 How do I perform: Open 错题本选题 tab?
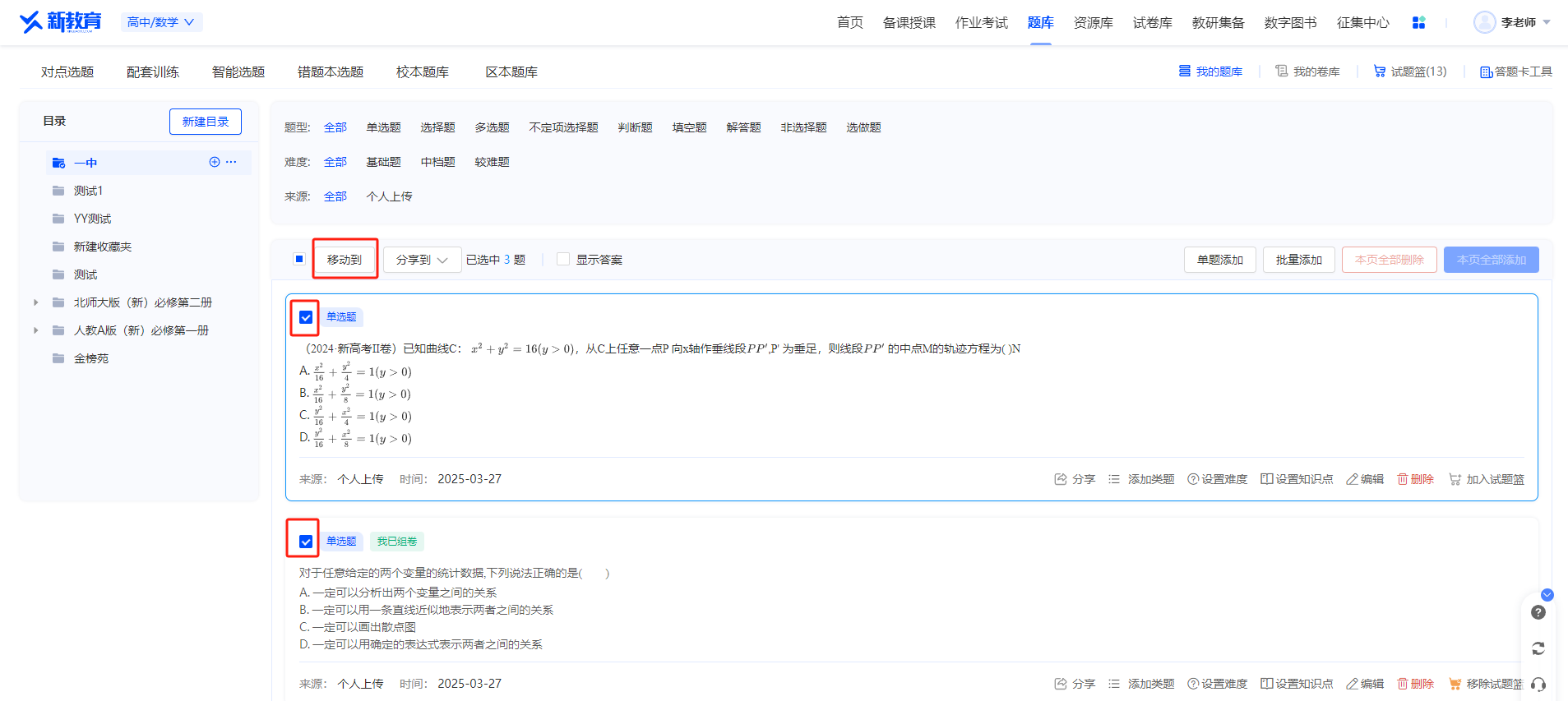[331, 72]
